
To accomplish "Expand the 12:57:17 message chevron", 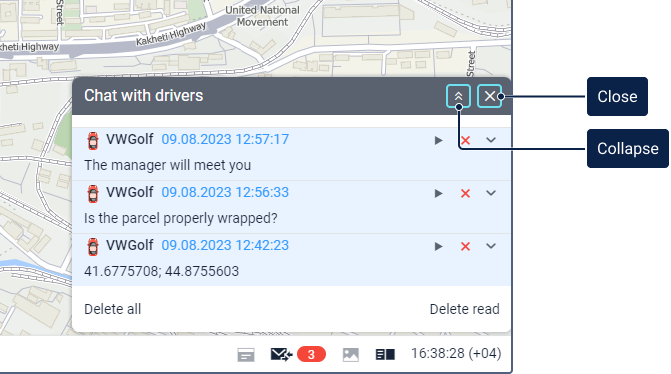I will [491, 140].
